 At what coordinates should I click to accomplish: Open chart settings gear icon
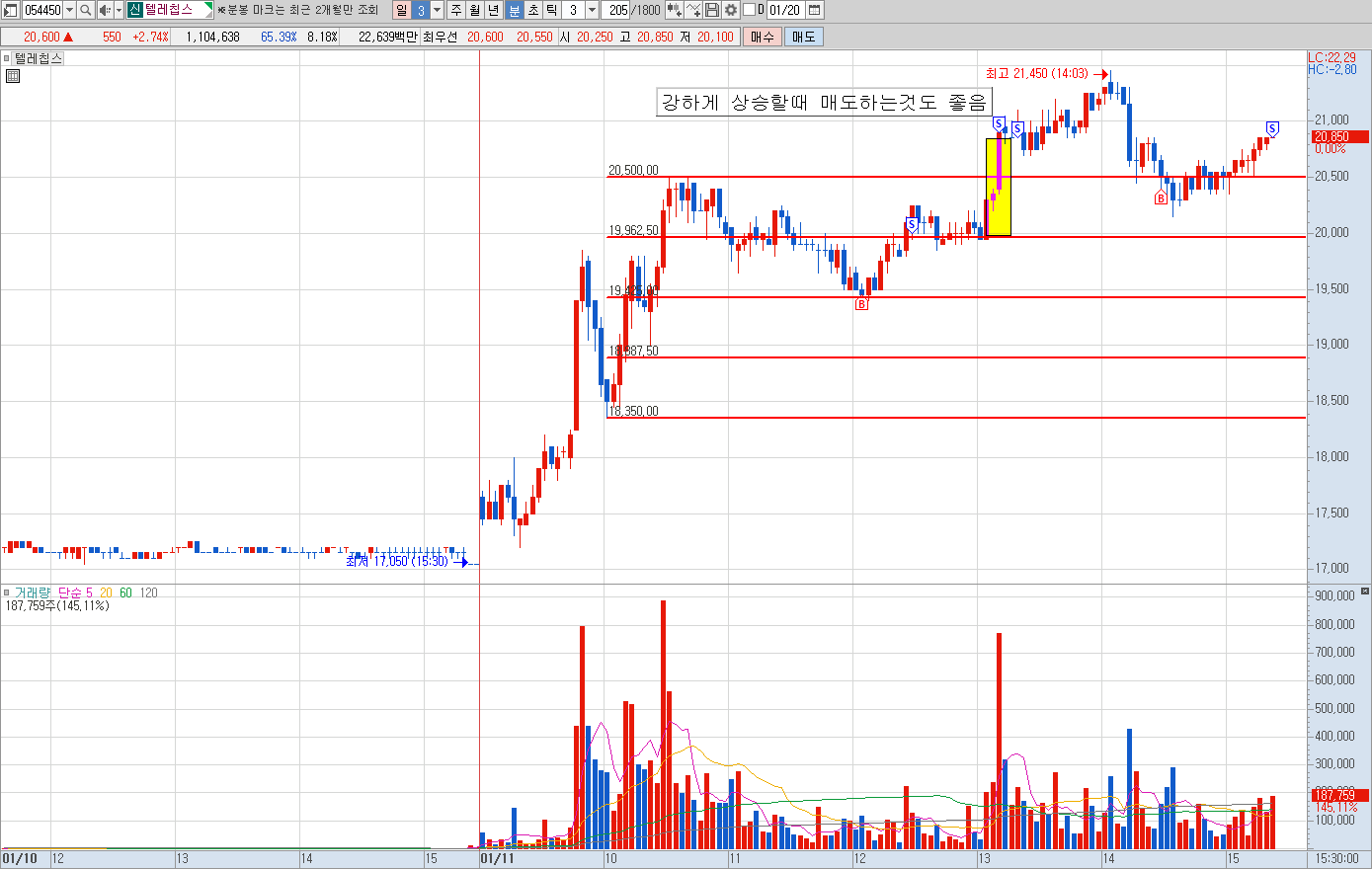[x=731, y=10]
